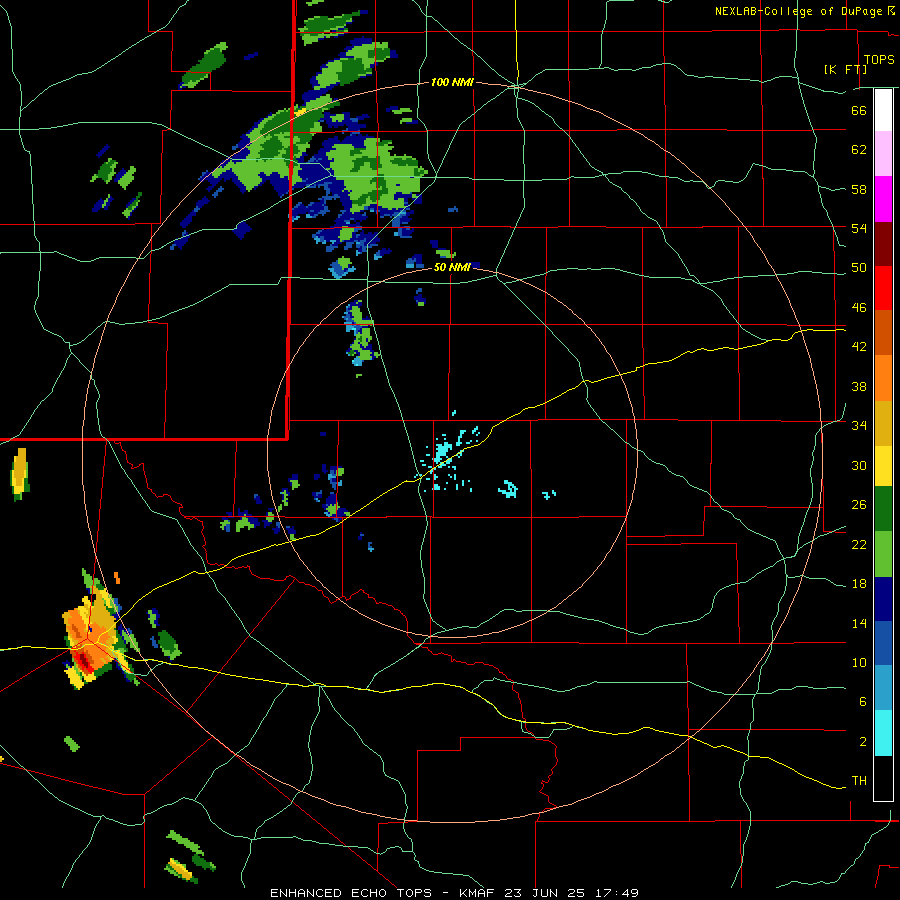This screenshot has width=900, height=900.
Task: Pick the dark red legend swatch
Action: click(883, 244)
